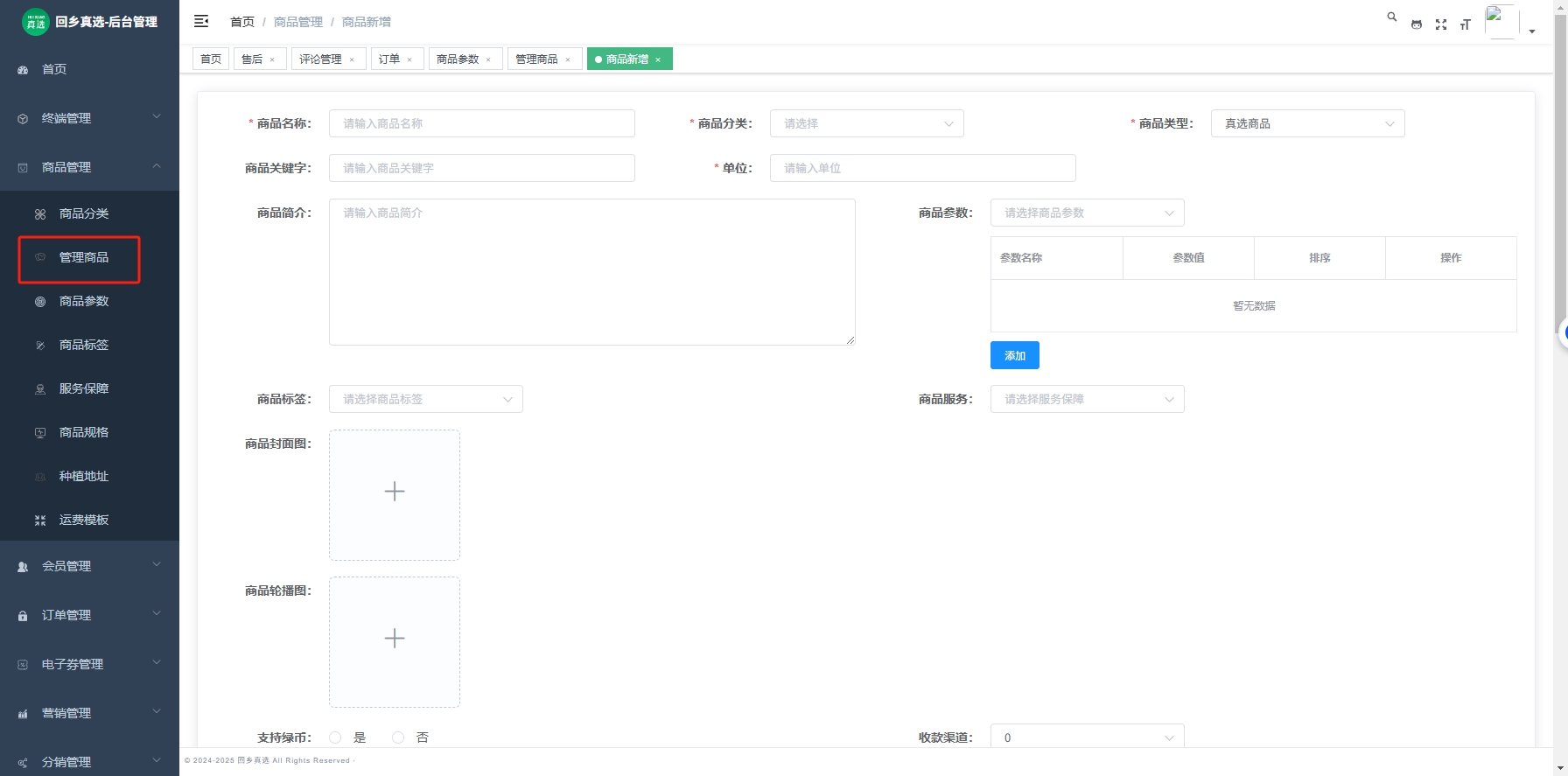This screenshot has width=1568, height=776.
Task: Open the 商品类型 dropdown showing 真选商品
Action: pyautogui.click(x=1307, y=123)
